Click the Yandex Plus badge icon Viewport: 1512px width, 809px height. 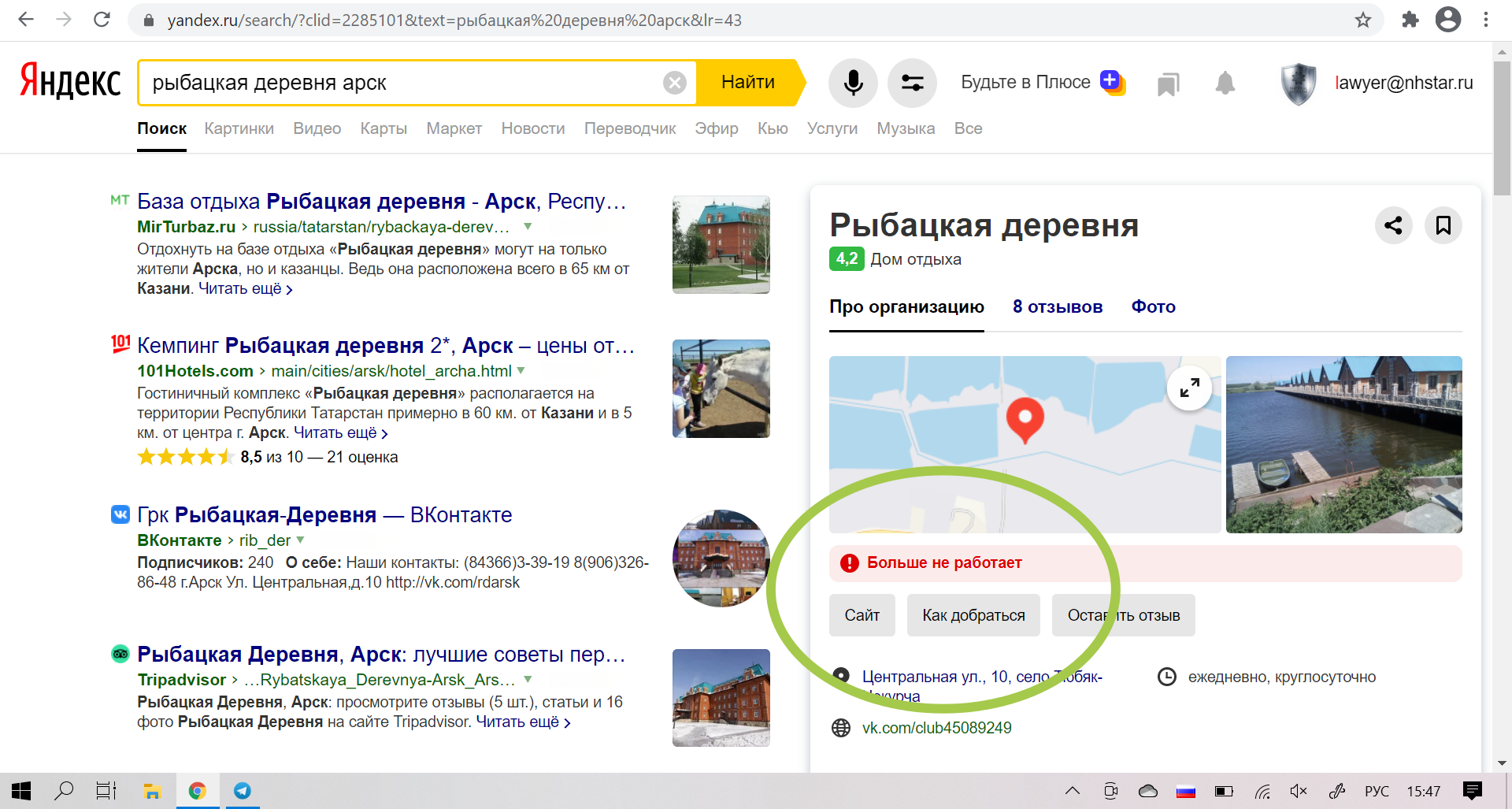point(1113,81)
